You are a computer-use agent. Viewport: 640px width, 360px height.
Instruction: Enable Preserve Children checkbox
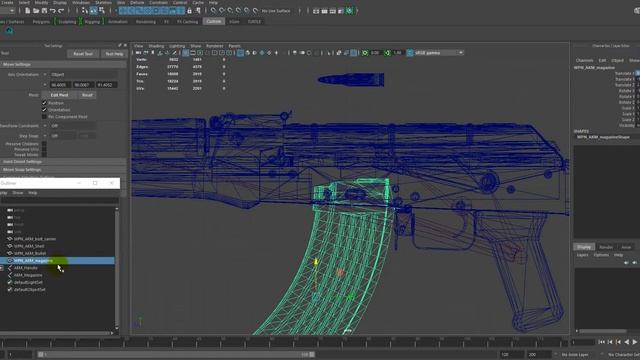click(44, 144)
